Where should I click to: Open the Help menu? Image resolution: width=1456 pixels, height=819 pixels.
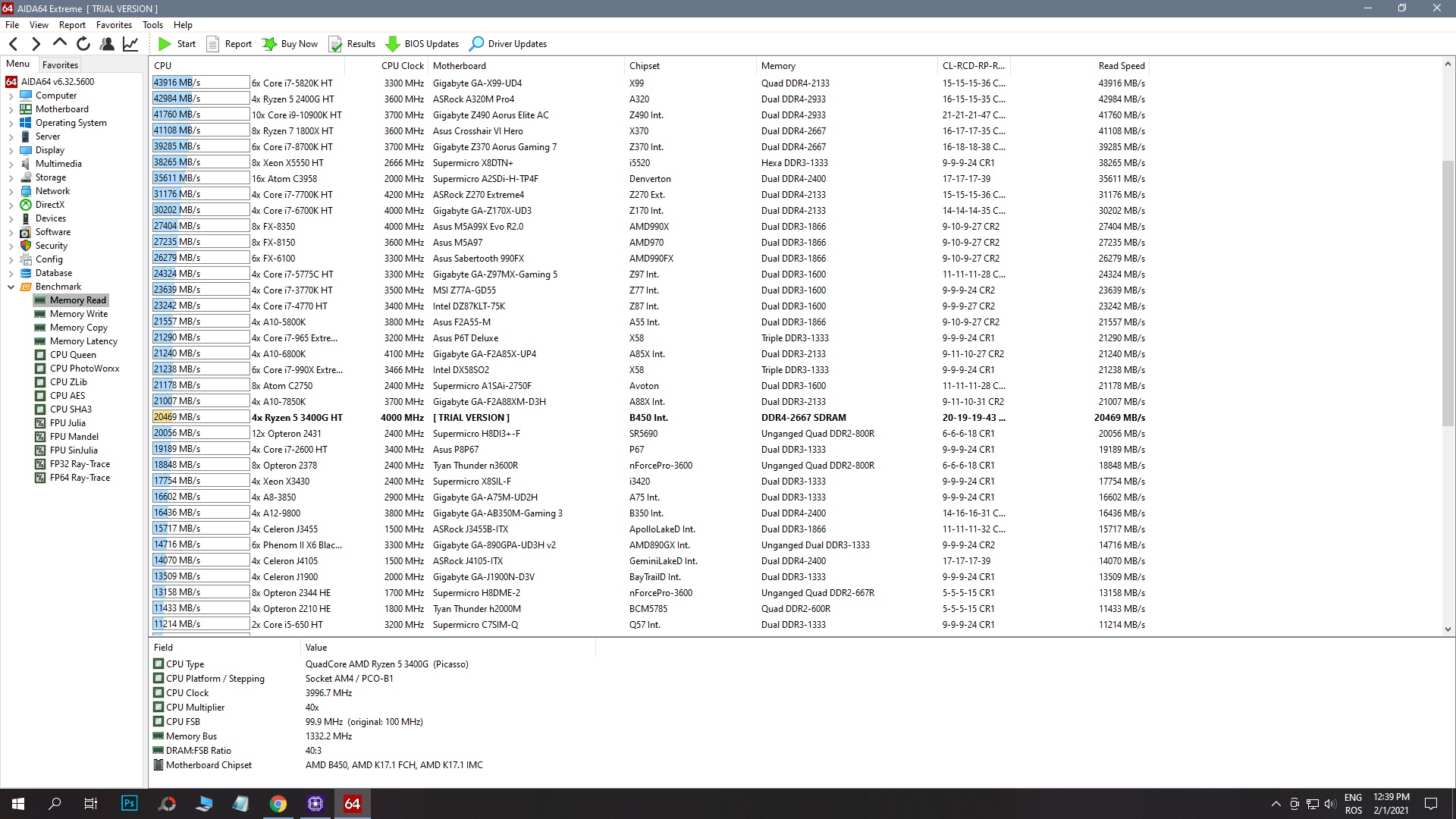click(x=183, y=24)
